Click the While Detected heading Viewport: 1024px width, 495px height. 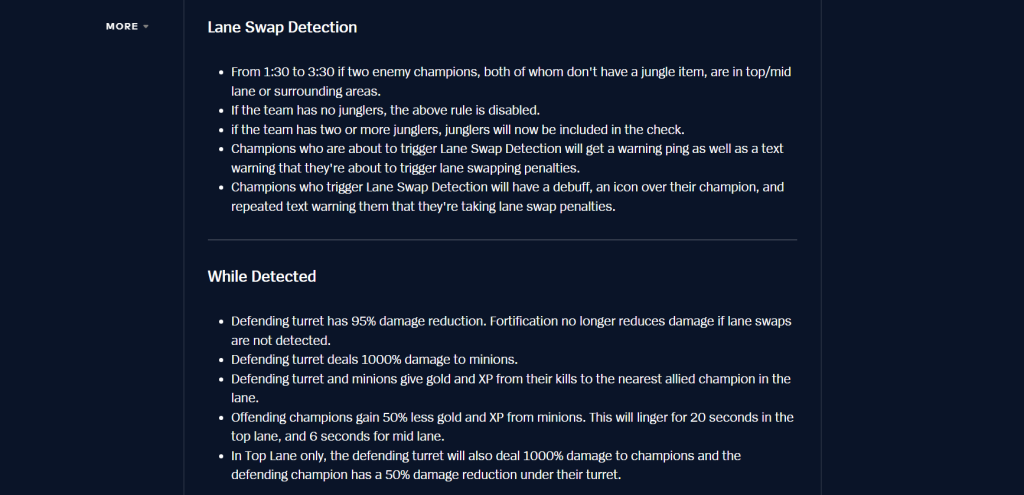click(x=262, y=276)
